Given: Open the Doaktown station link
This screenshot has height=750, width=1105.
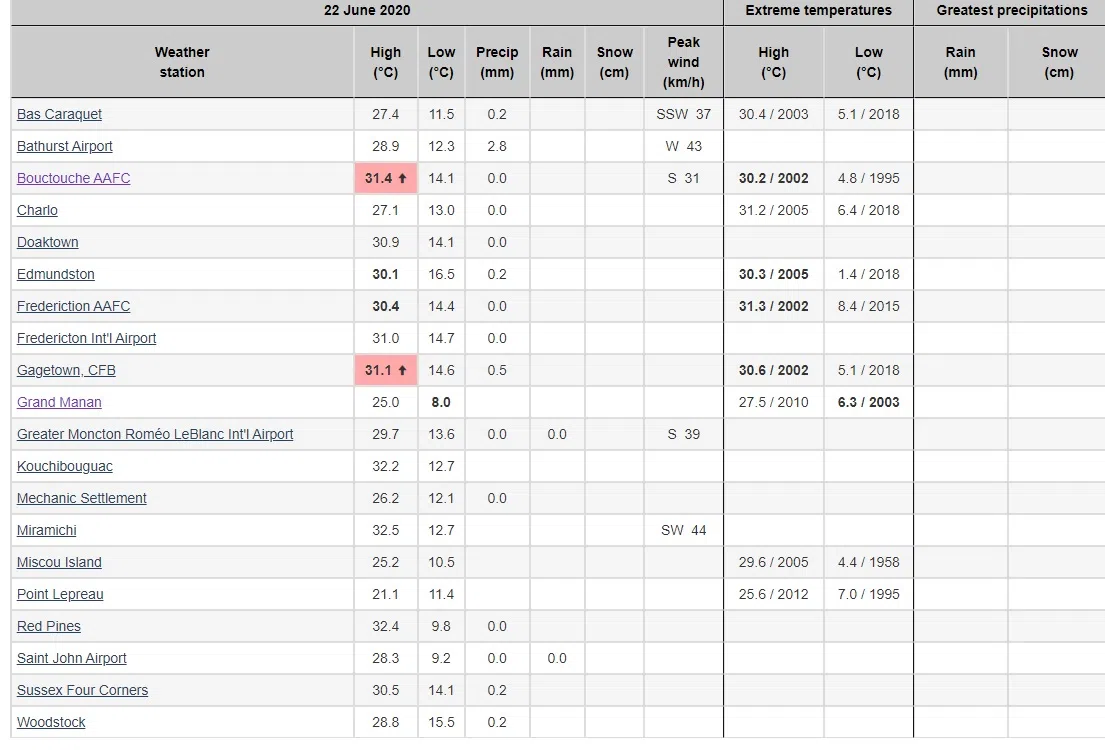Looking at the screenshot, I should [47, 242].
